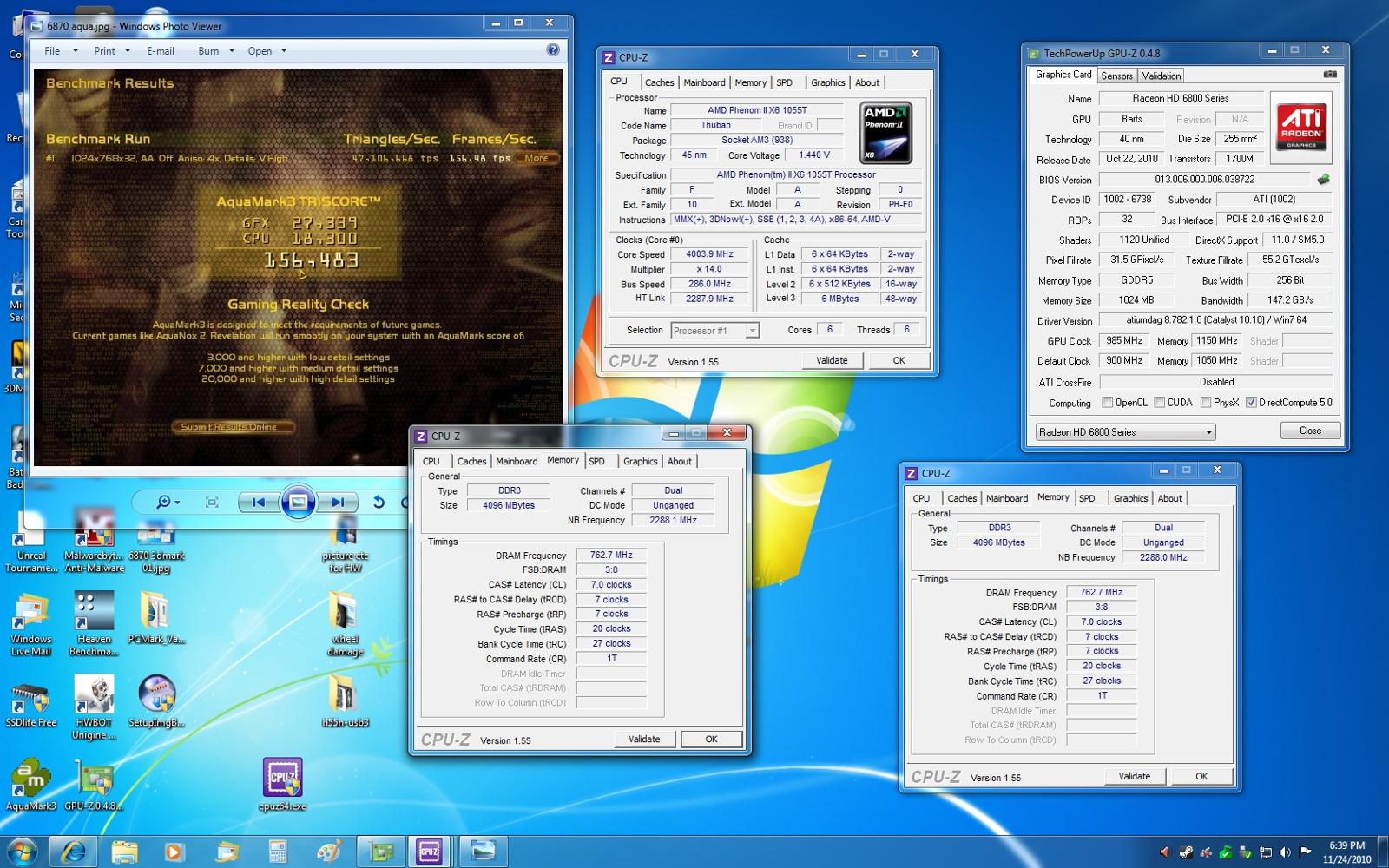The image size is (1389, 868).
Task: Click DRAM Frequency 762.7 MHz in middle CPU-Z
Action: pyautogui.click(x=611, y=555)
